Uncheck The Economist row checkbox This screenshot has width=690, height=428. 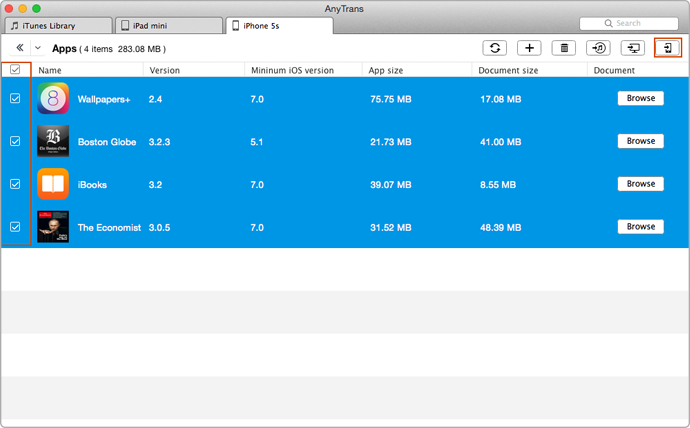15,227
